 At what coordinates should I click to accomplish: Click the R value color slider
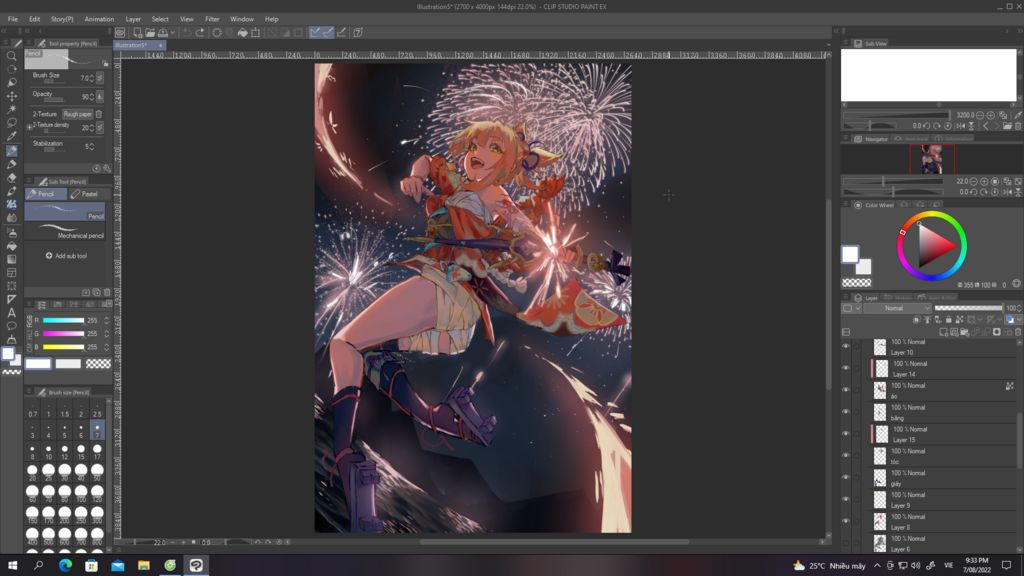coord(63,320)
